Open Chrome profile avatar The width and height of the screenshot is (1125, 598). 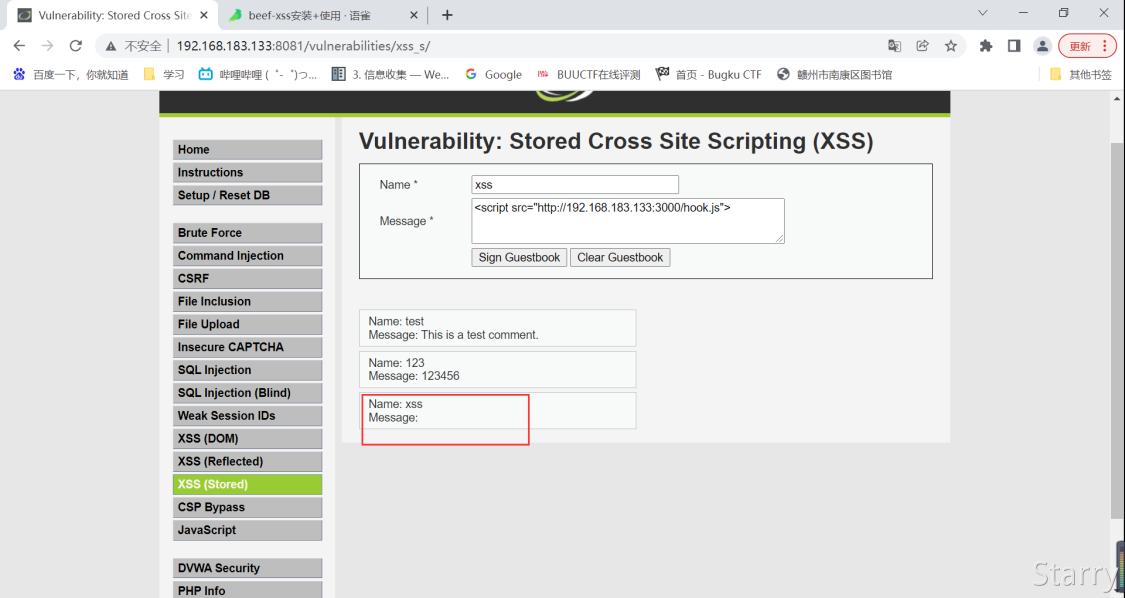click(x=1042, y=46)
